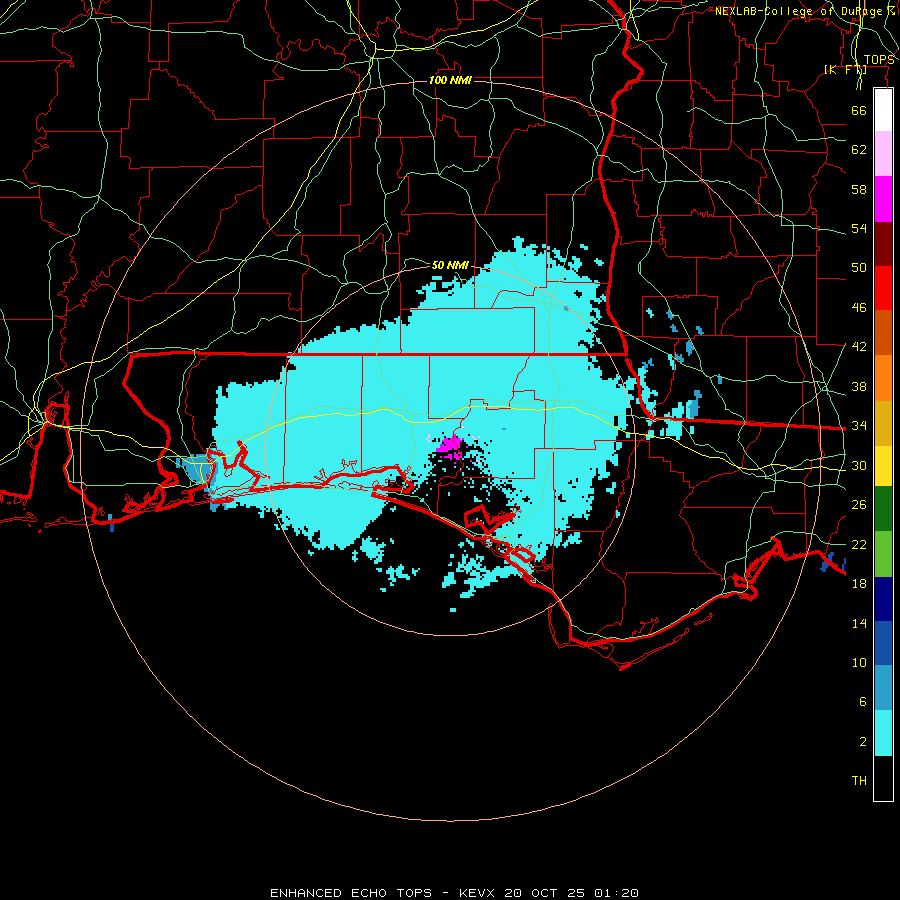Click the 'ENHANCED ECHO TOPS' product title

[x=351, y=893]
